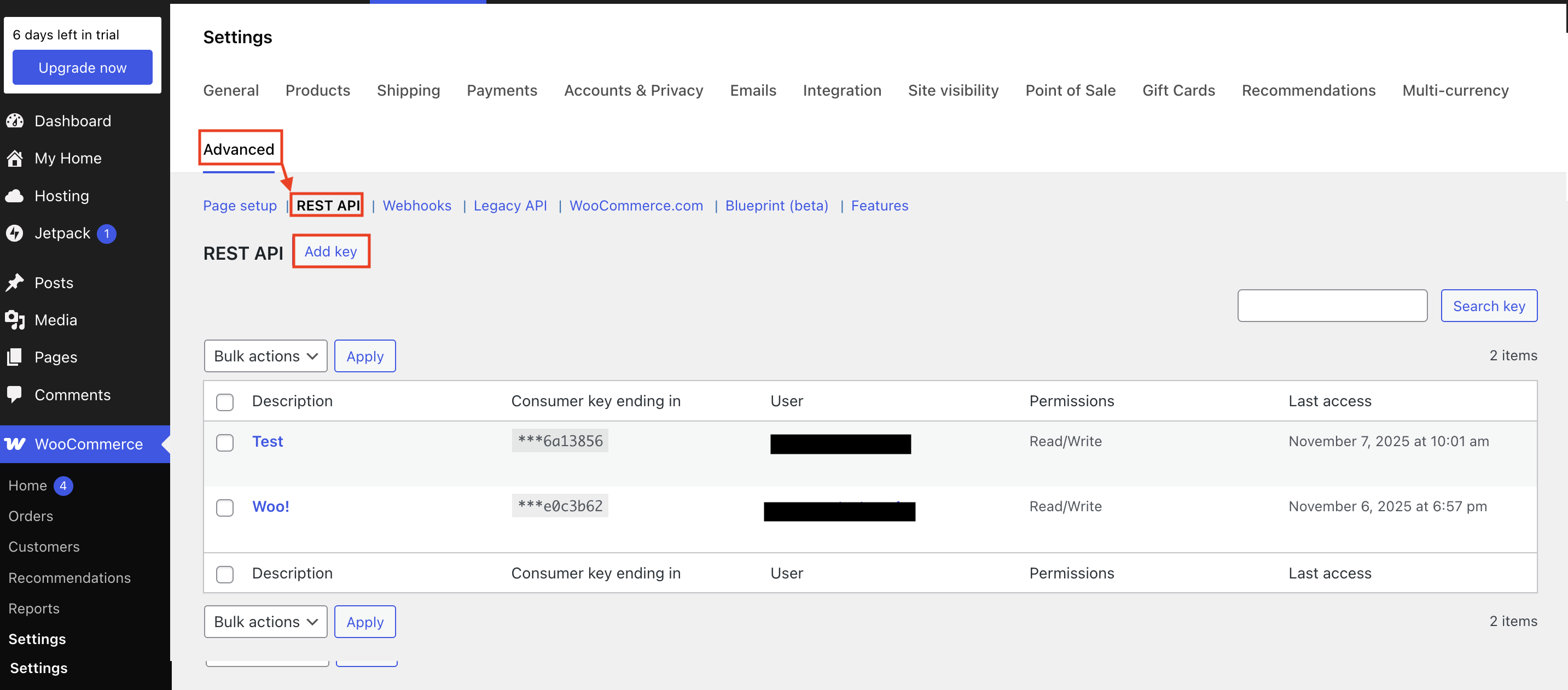The height and width of the screenshot is (690, 1568).
Task: Open the Webhooks sub-tab
Action: click(x=416, y=206)
